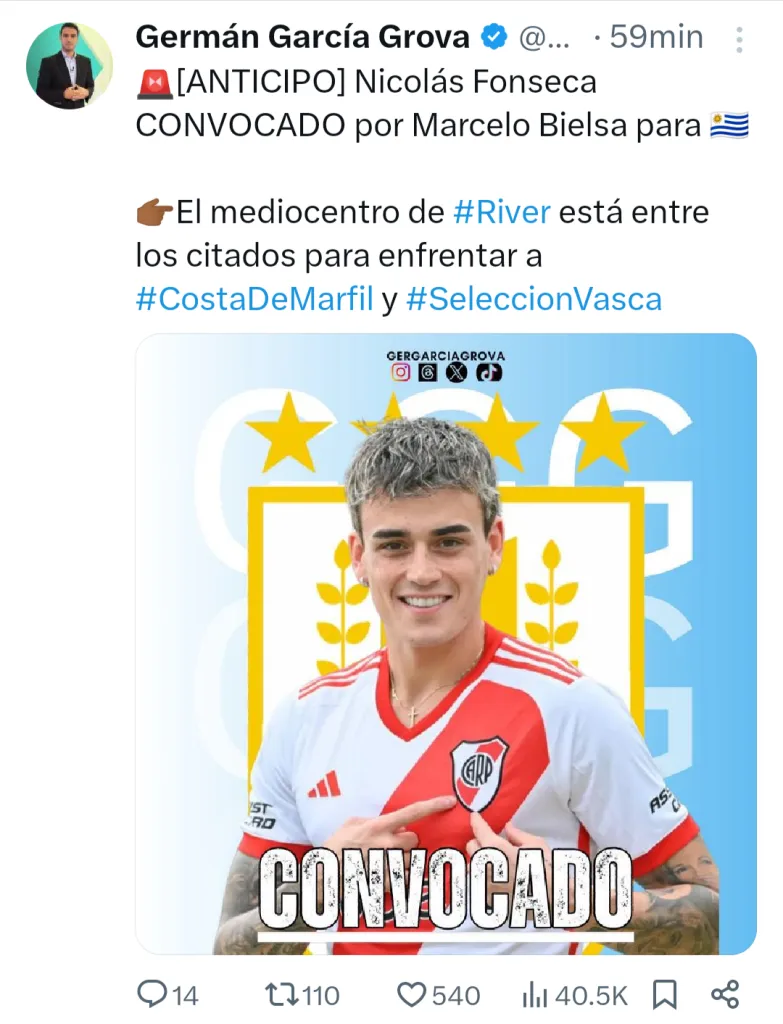Open the reply comment icon
The width and height of the screenshot is (783, 1024).
pyautogui.click(x=152, y=994)
